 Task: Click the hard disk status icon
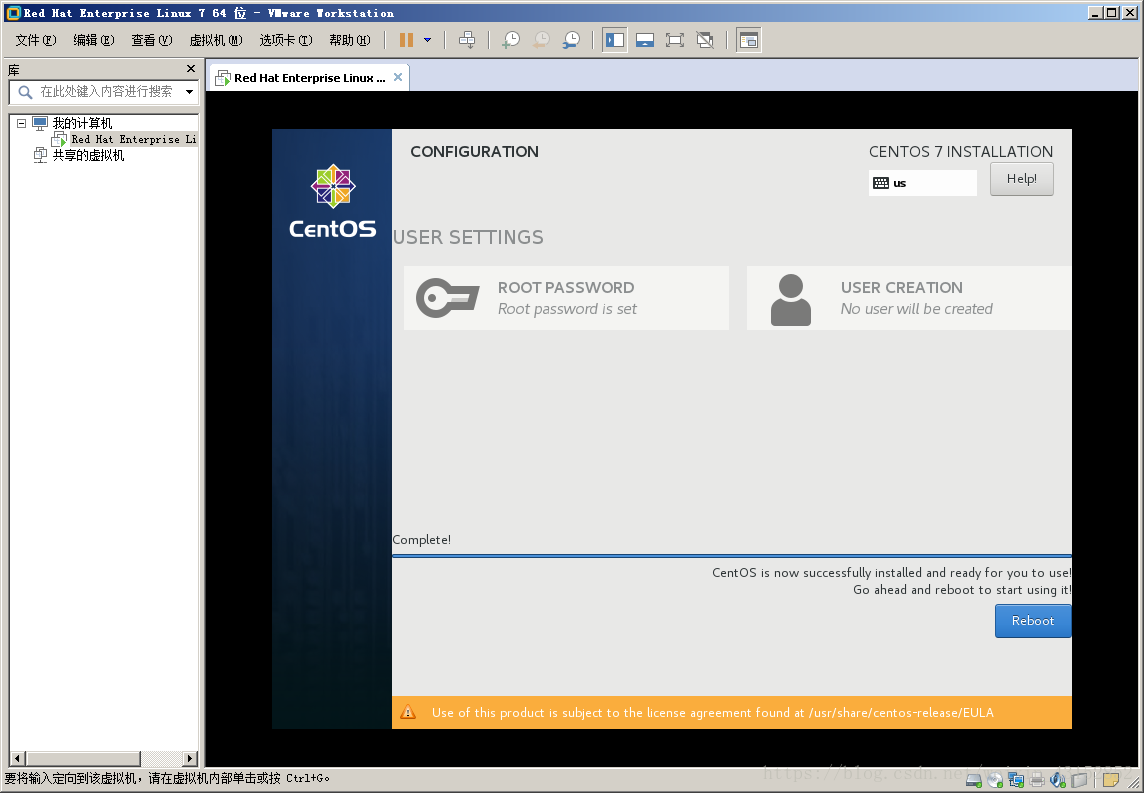point(973,780)
